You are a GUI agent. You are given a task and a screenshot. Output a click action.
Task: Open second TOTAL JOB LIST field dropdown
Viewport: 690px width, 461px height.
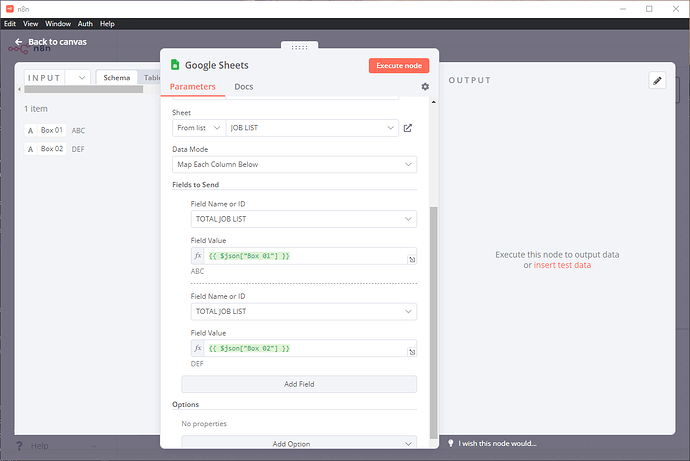coord(304,311)
